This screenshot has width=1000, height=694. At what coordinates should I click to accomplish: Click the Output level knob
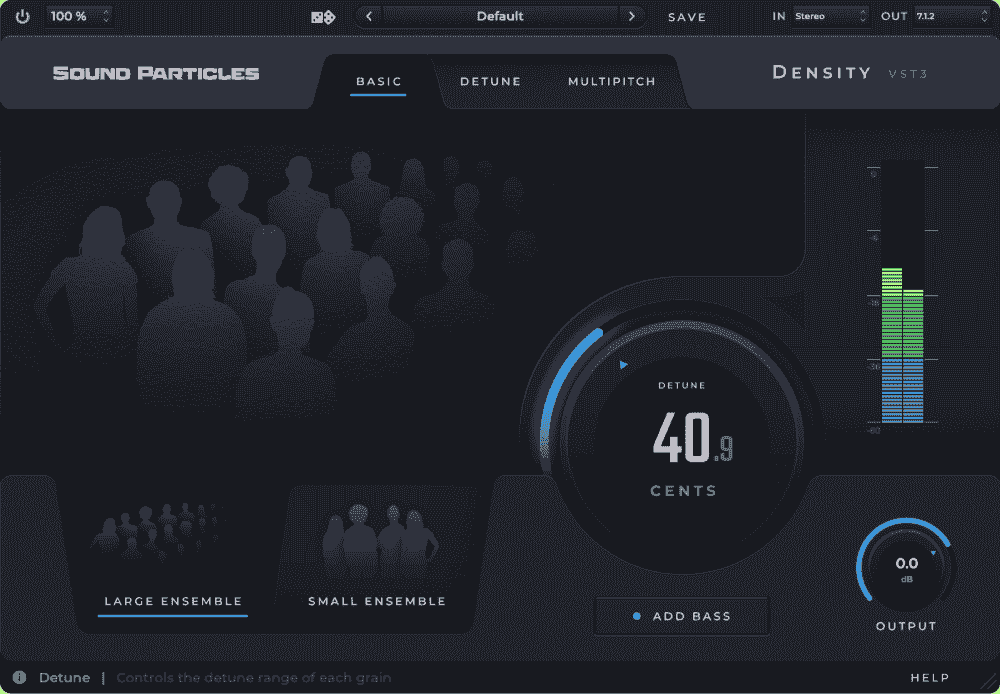[x=906, y=565]
